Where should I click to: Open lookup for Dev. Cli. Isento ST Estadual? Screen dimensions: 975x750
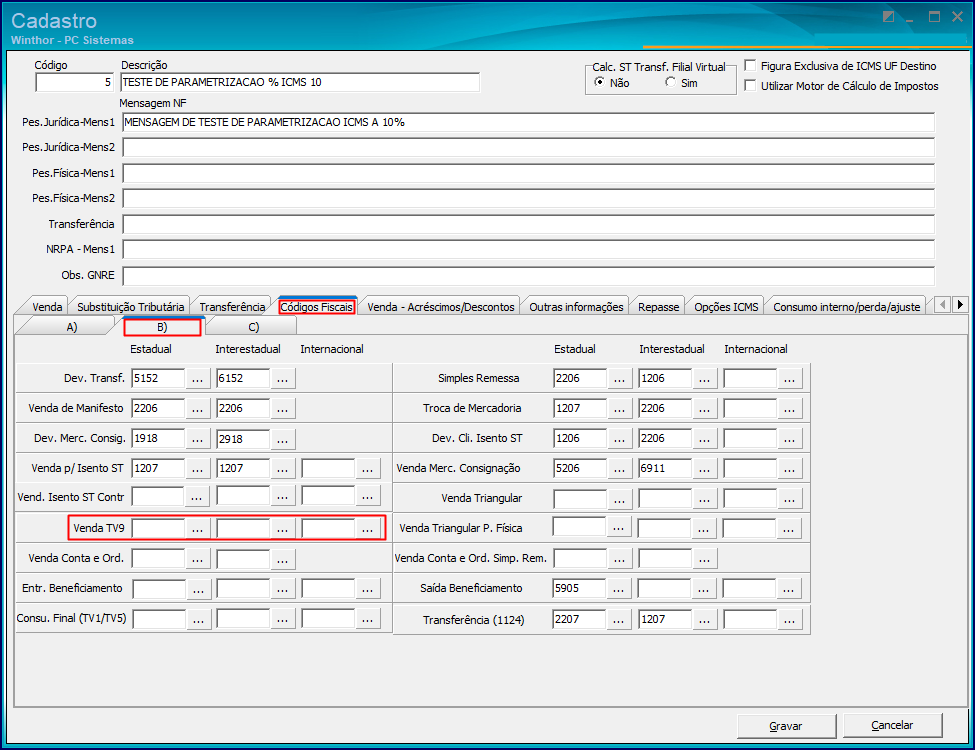(x=619, y=438)
